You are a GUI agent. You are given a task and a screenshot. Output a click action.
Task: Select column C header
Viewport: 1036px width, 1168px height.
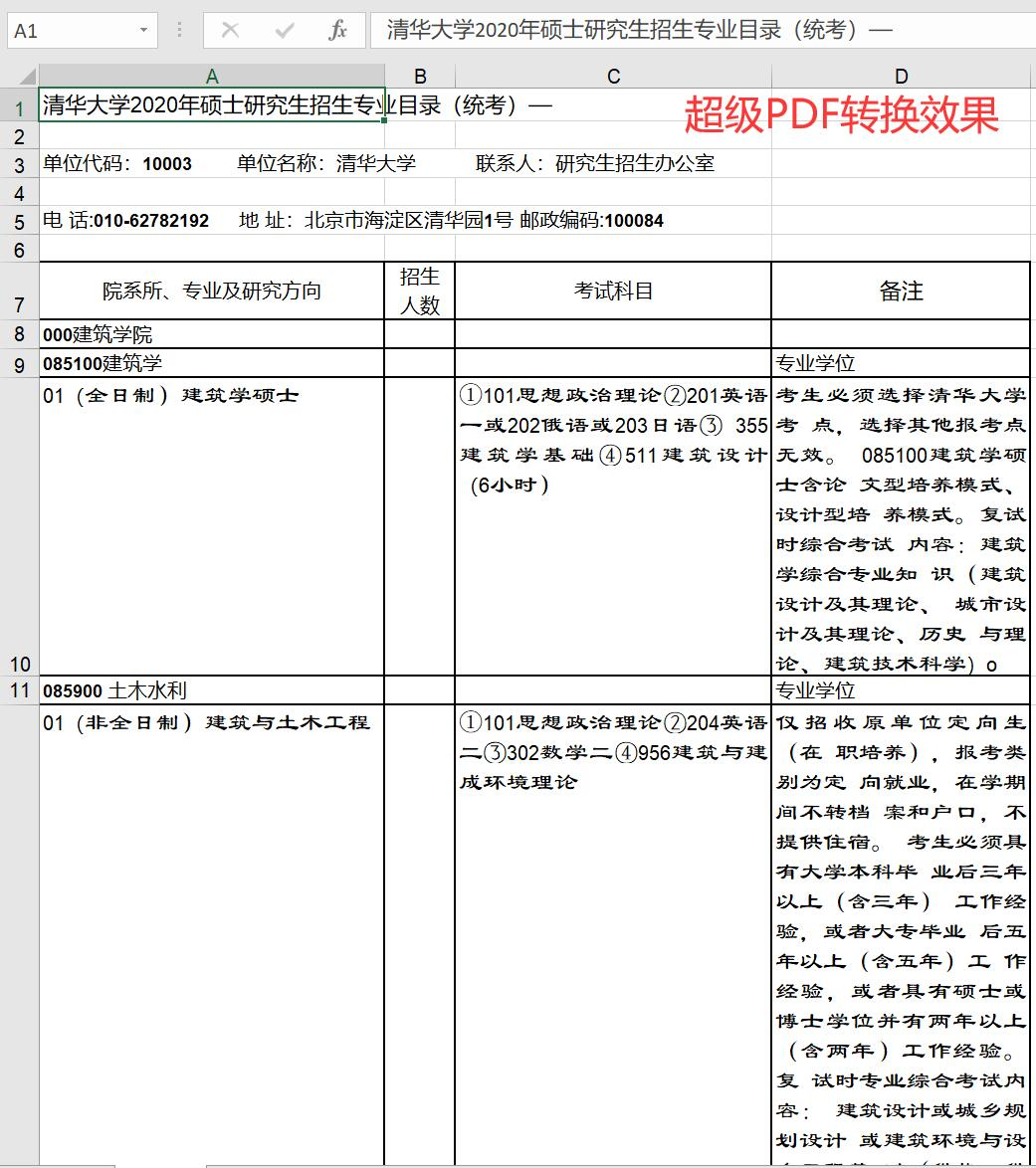coord(613,76)
